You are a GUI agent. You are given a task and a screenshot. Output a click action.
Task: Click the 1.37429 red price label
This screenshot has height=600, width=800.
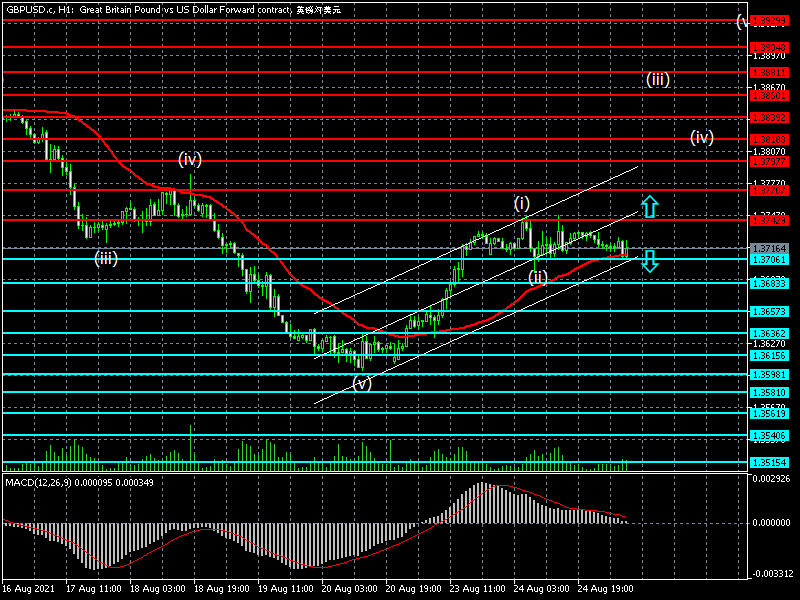pyautogui.click(x=769, y=220)
